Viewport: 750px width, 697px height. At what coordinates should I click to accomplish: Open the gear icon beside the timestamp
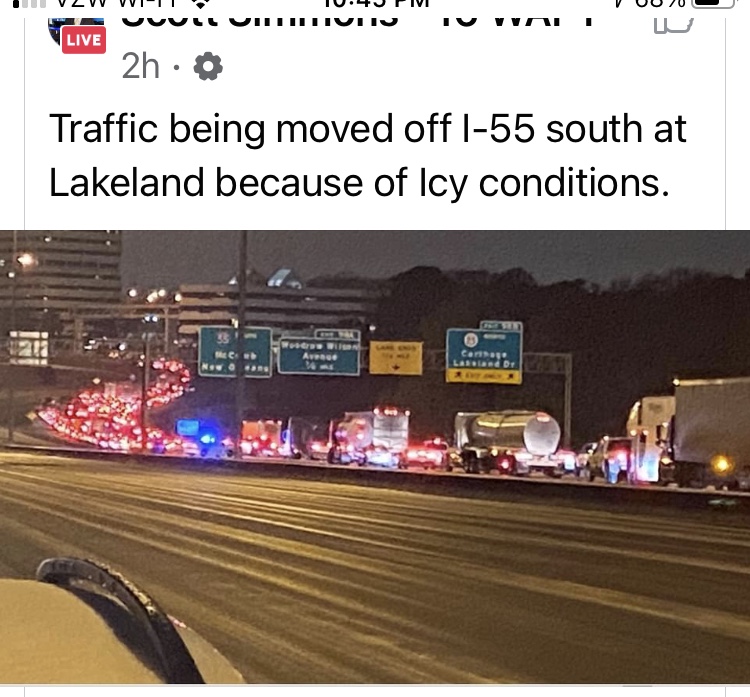click(x=208, y=66)
